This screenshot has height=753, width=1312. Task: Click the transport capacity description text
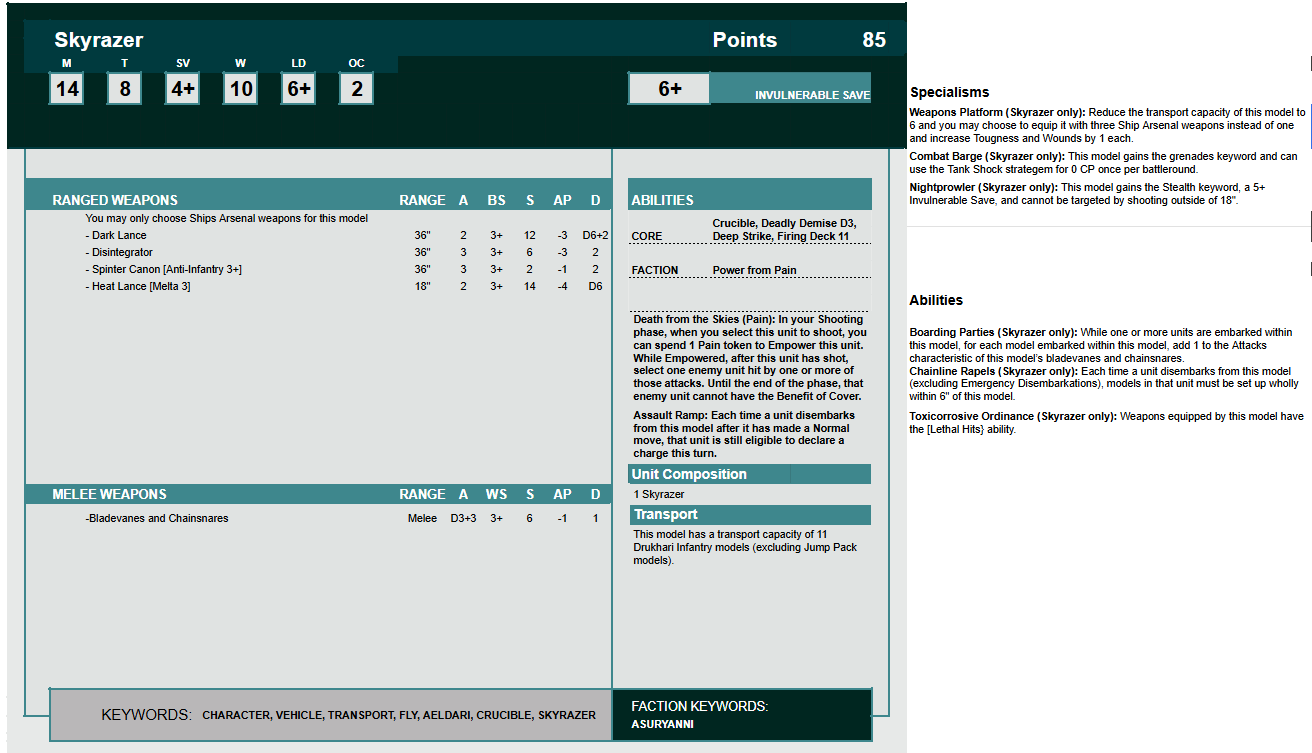pos(745,547)
